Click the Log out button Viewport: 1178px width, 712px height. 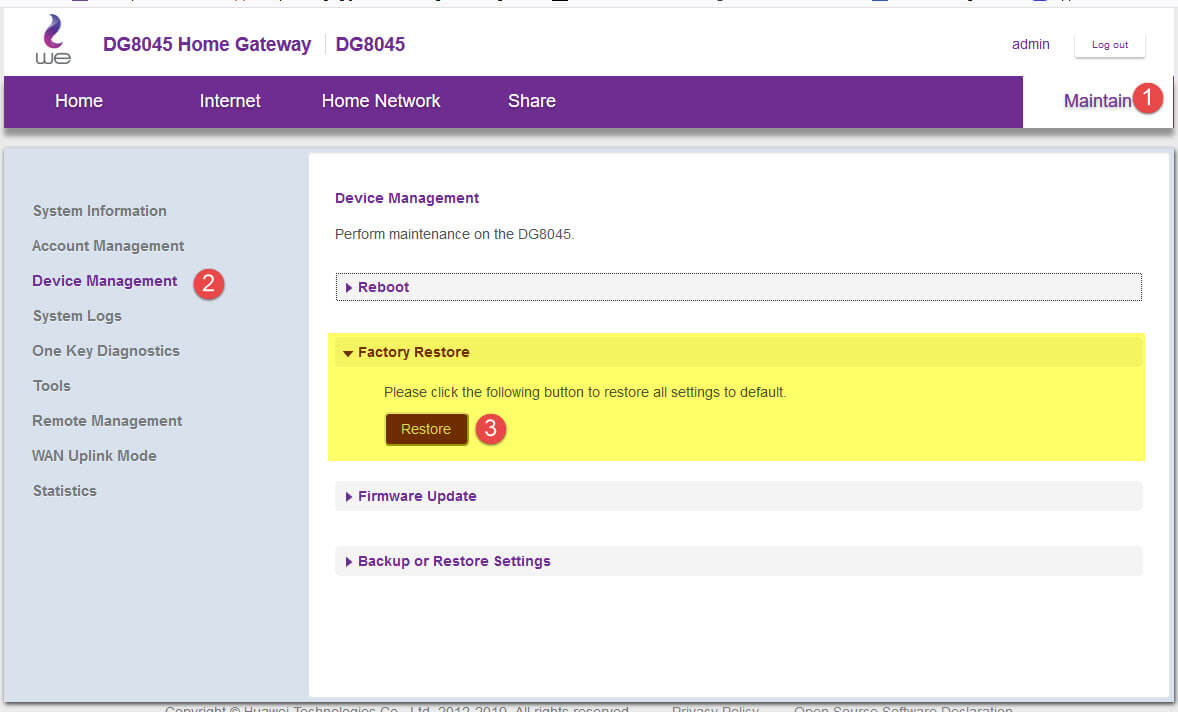[1110, 45]
